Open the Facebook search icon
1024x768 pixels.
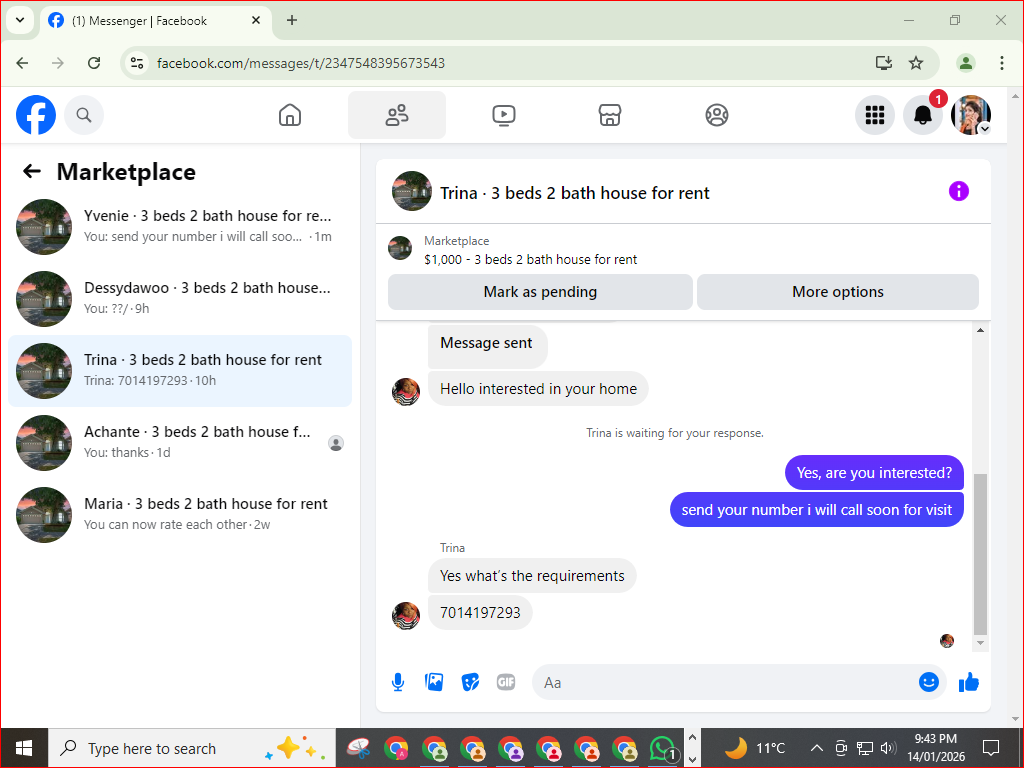[84, 115]
